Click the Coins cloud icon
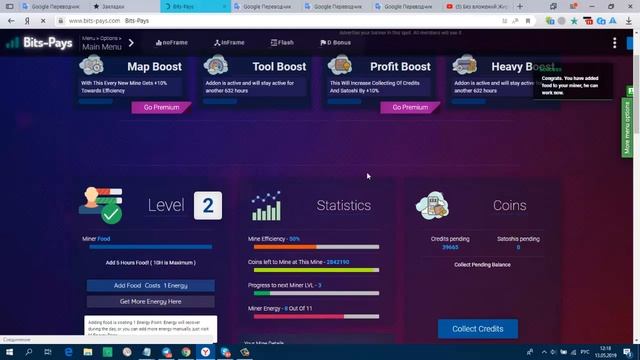 pyautogui.click(x=432, y=206)
